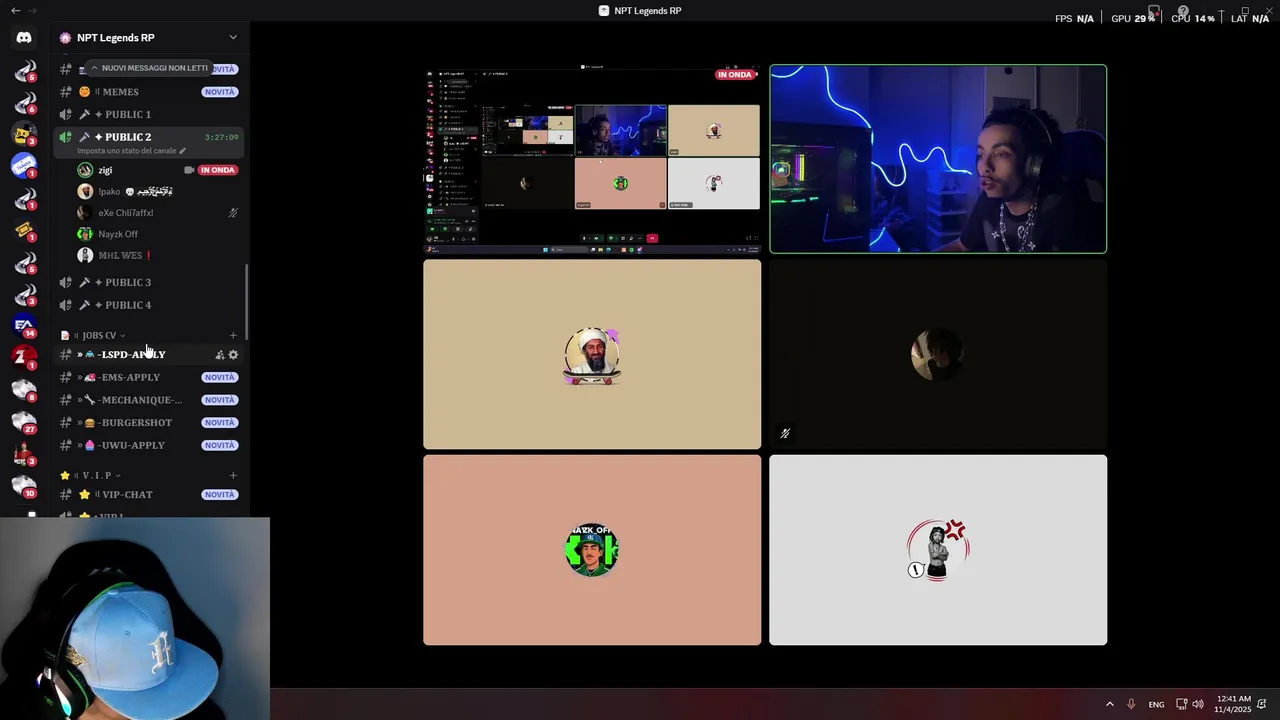Focus the webcam tile with blue neon lights
This screenshot has width=1280, height=720.
click(x=938, y=159)
